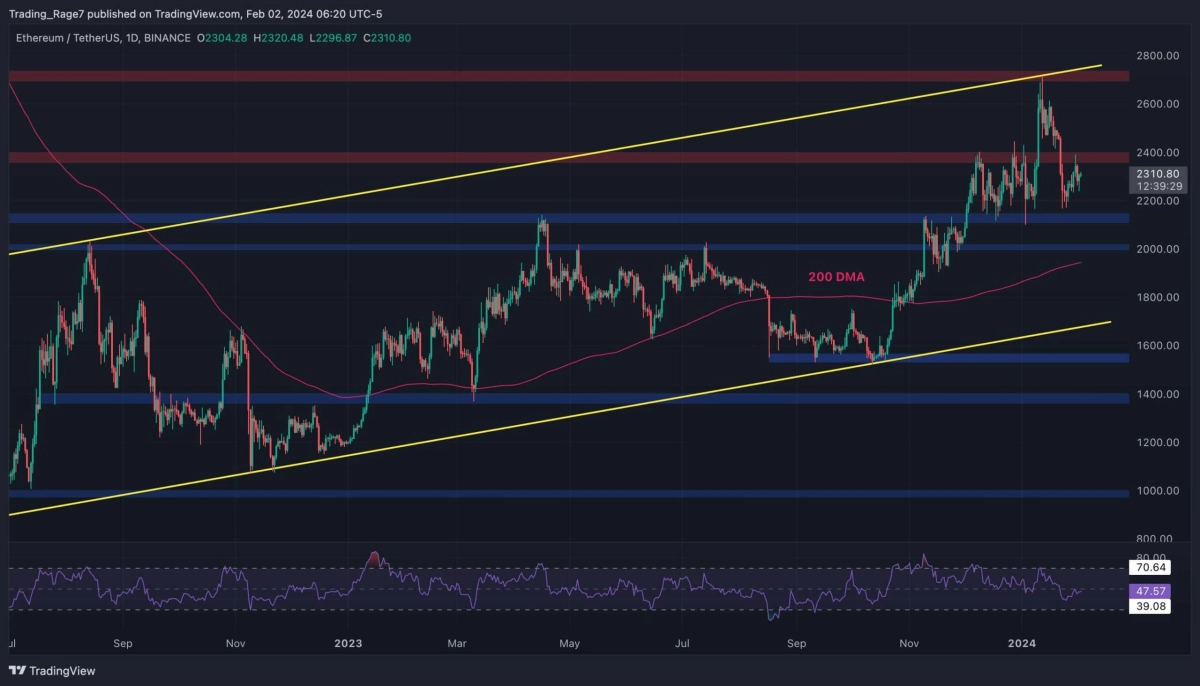Click the Mar label on time axis
The height and width of the screenshot is (686, 1200).
(x=456, y=643)
